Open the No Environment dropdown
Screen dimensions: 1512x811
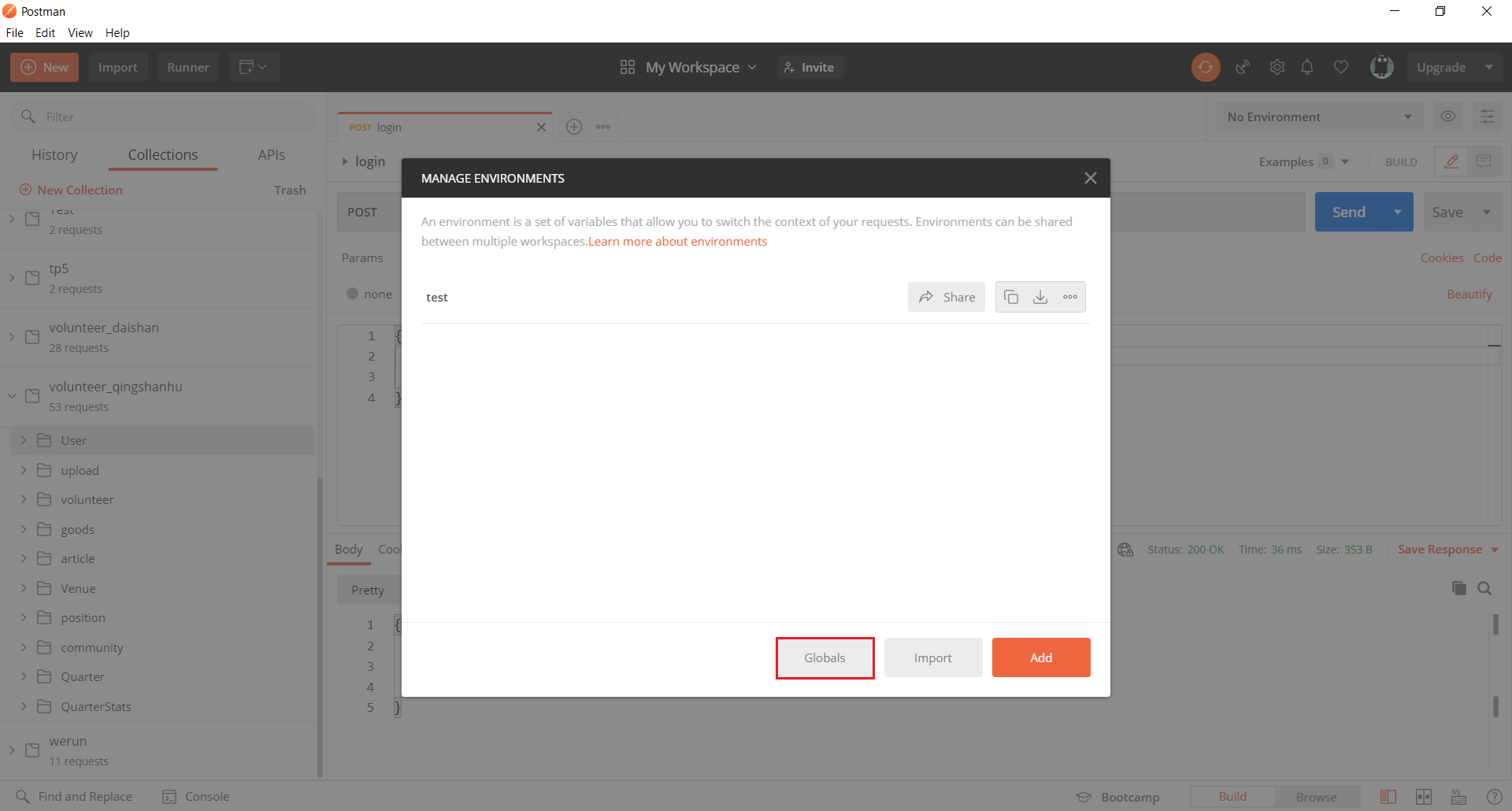pos(1320,117)
